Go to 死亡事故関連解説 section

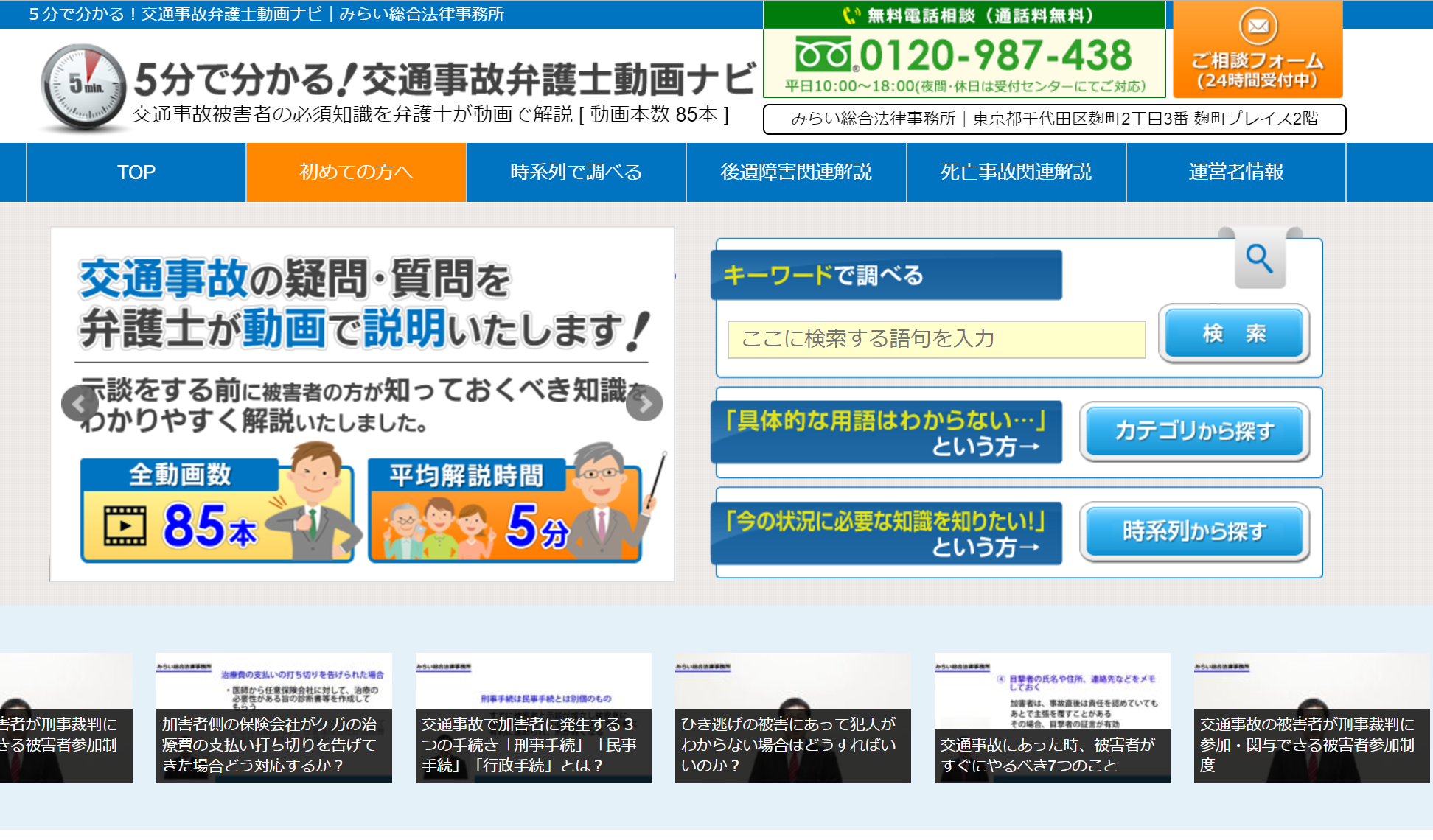coord(1016,172)
